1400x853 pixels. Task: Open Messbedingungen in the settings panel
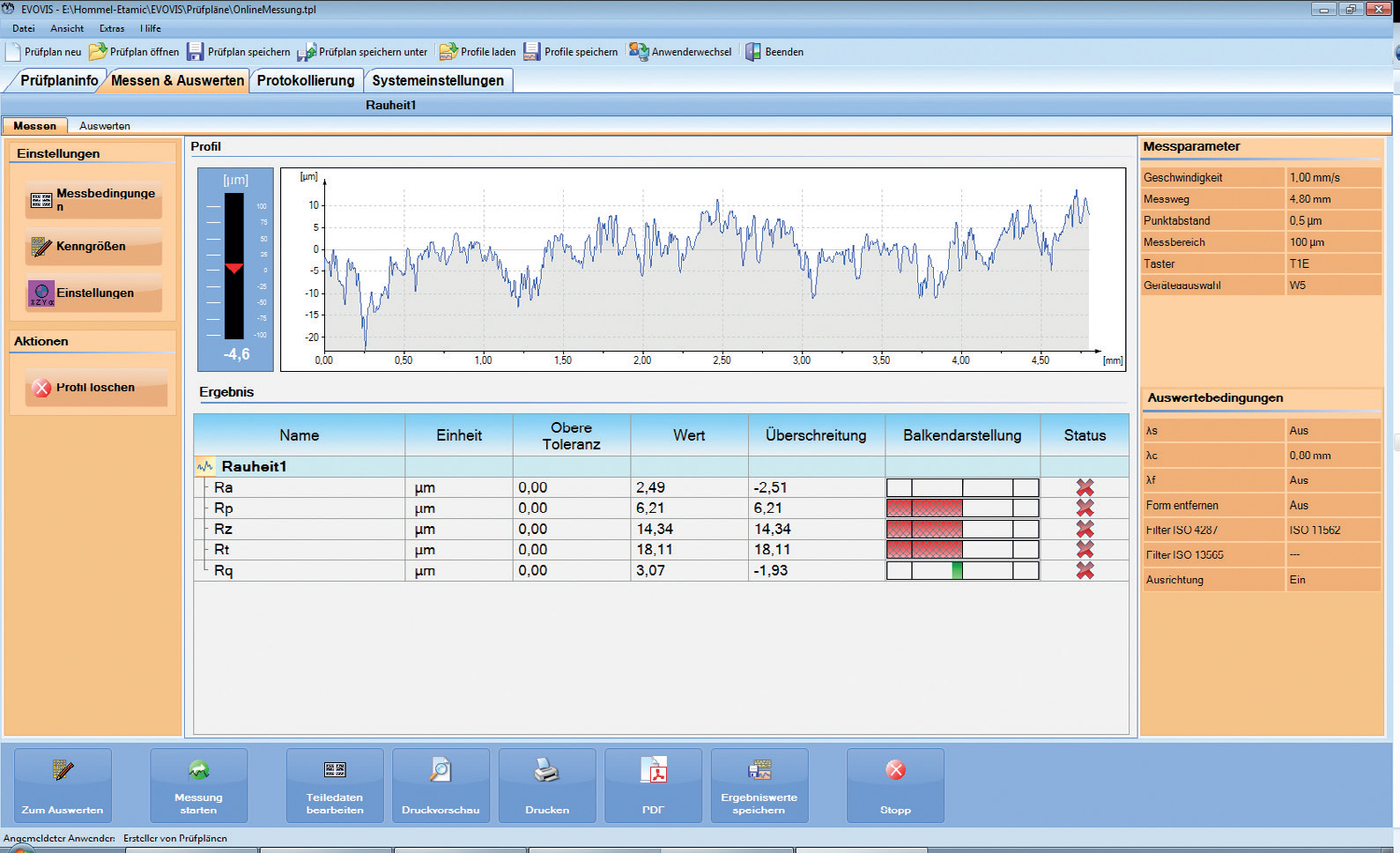tap(93, 200)
